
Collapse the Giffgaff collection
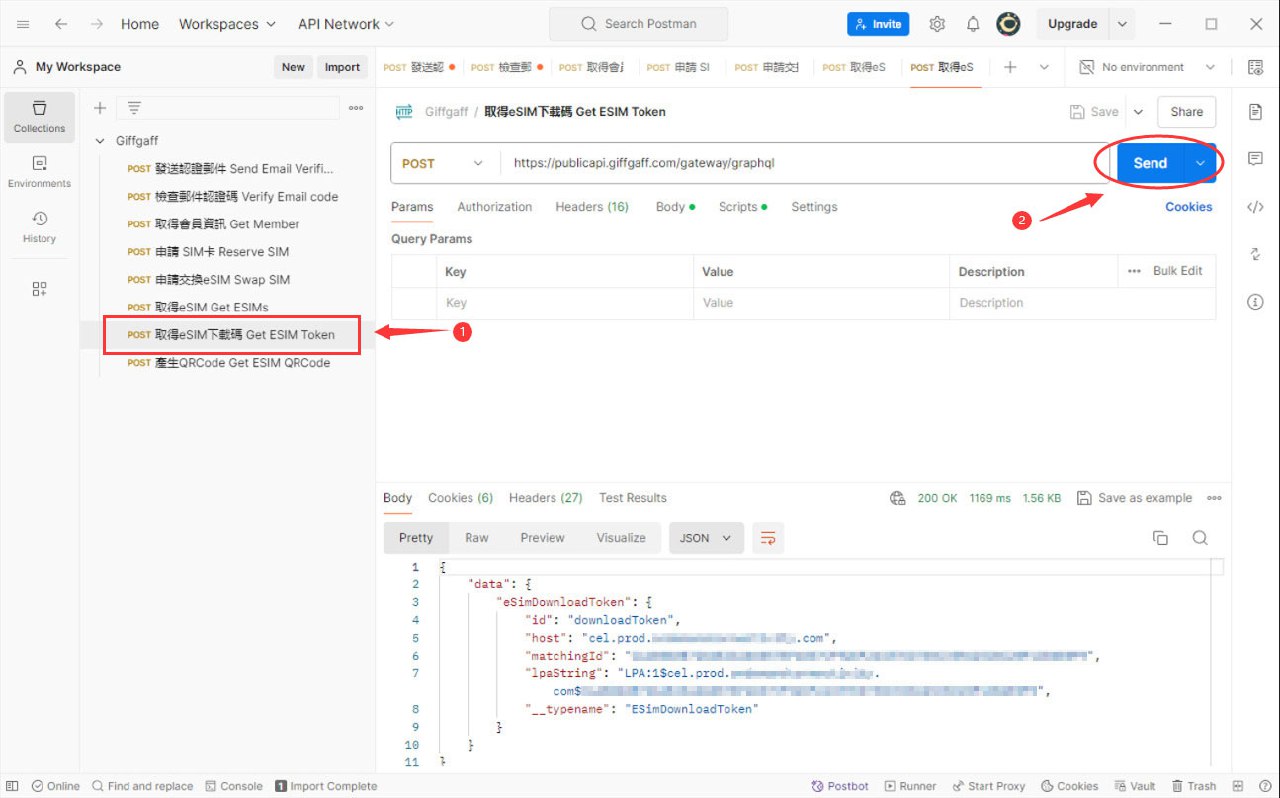[100, 141]
